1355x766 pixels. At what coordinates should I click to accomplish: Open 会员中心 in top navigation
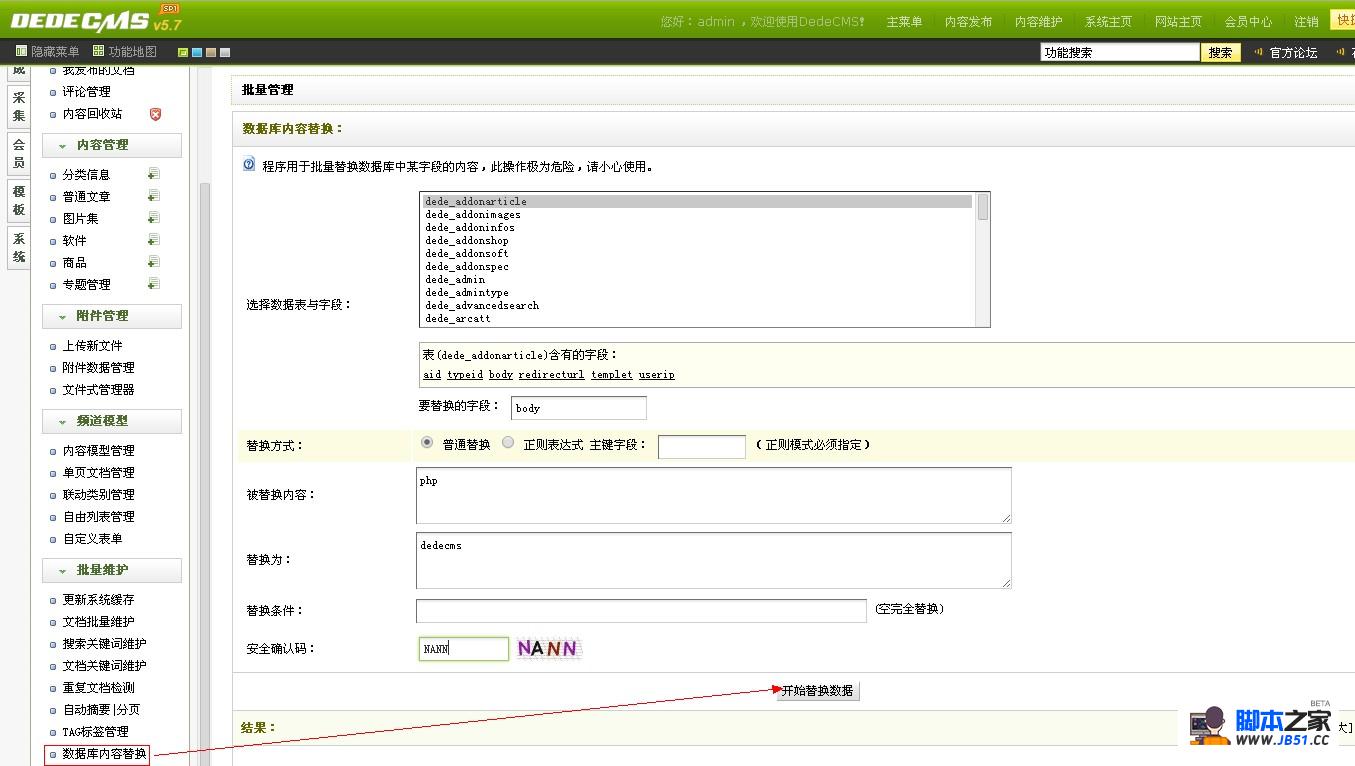pos(1248,21)
